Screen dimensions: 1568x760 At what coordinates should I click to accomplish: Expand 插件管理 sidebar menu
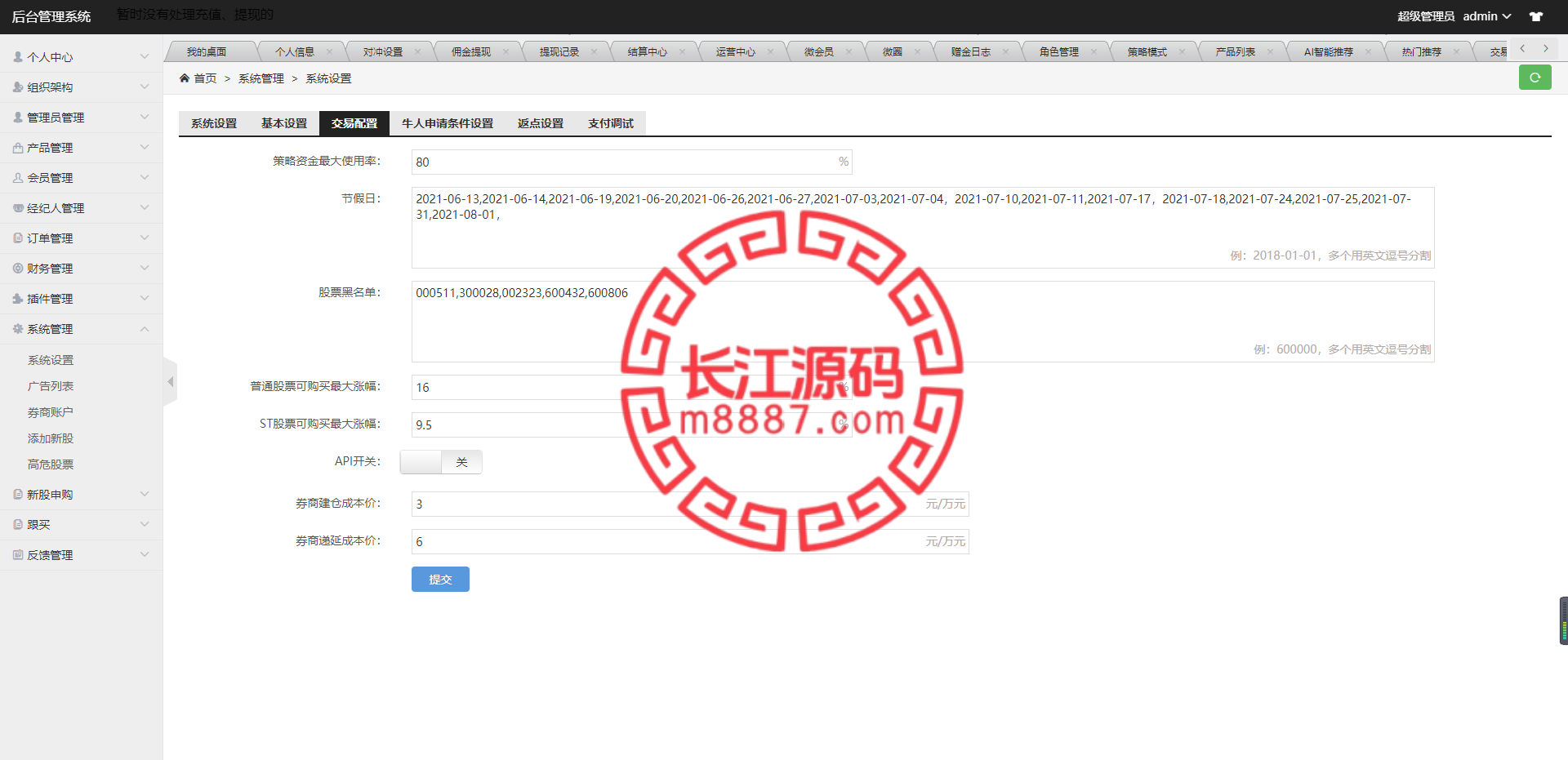click(x=81, y=299)
